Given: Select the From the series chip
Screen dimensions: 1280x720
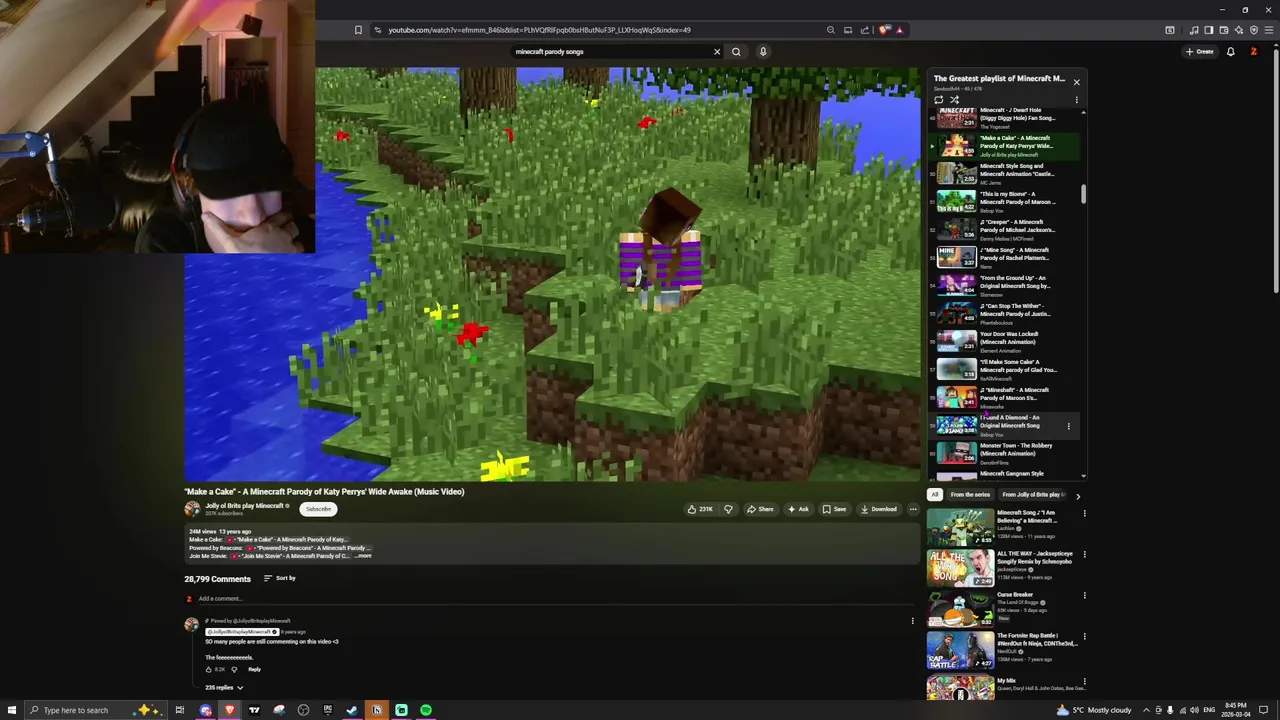Looking at the screenshot, I should coord(970,495).
